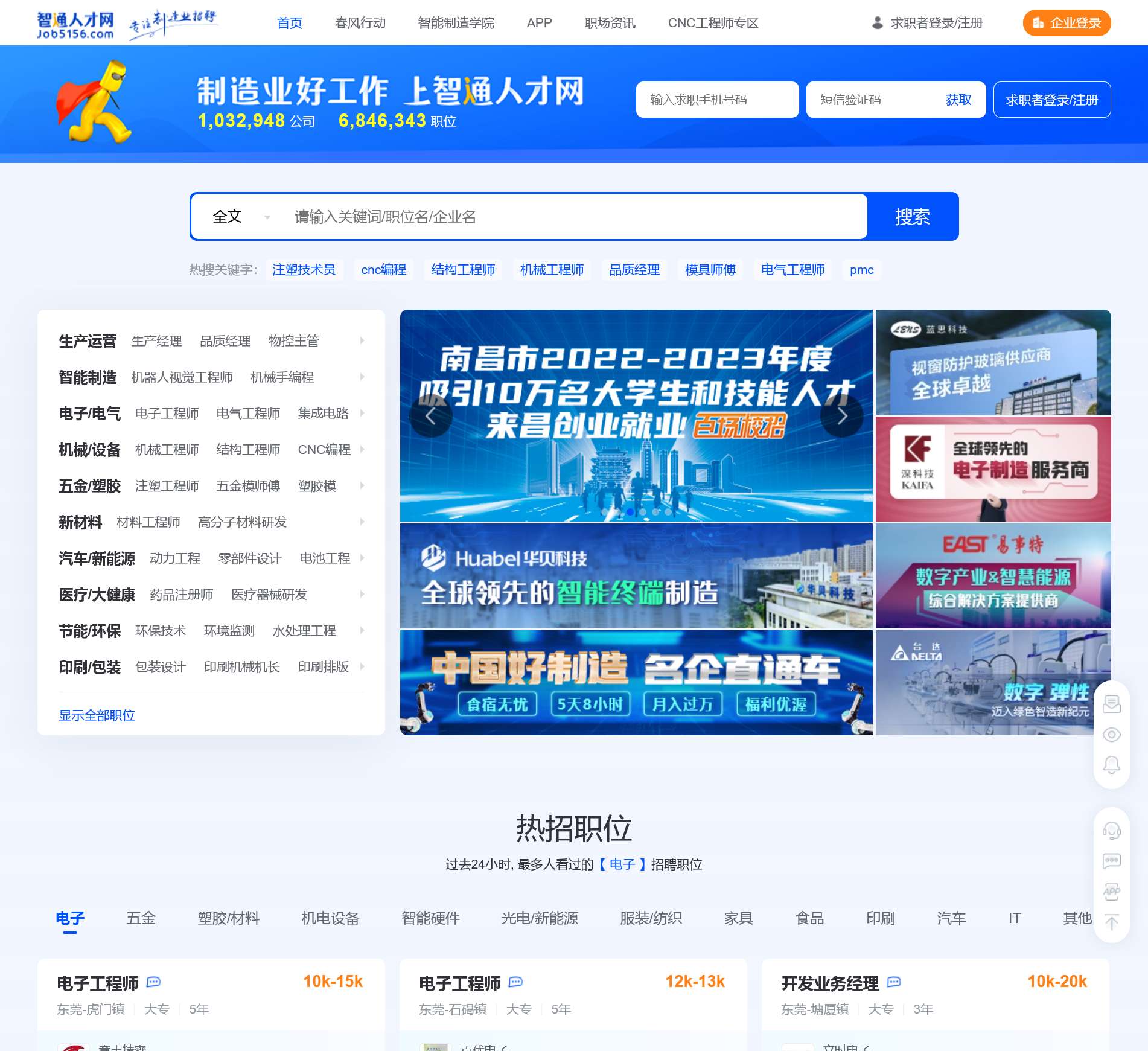The width and height of the screenshot is (1148, 1051).
Task: Click hot keyword 注塑技术员
Action: point(304,270)
